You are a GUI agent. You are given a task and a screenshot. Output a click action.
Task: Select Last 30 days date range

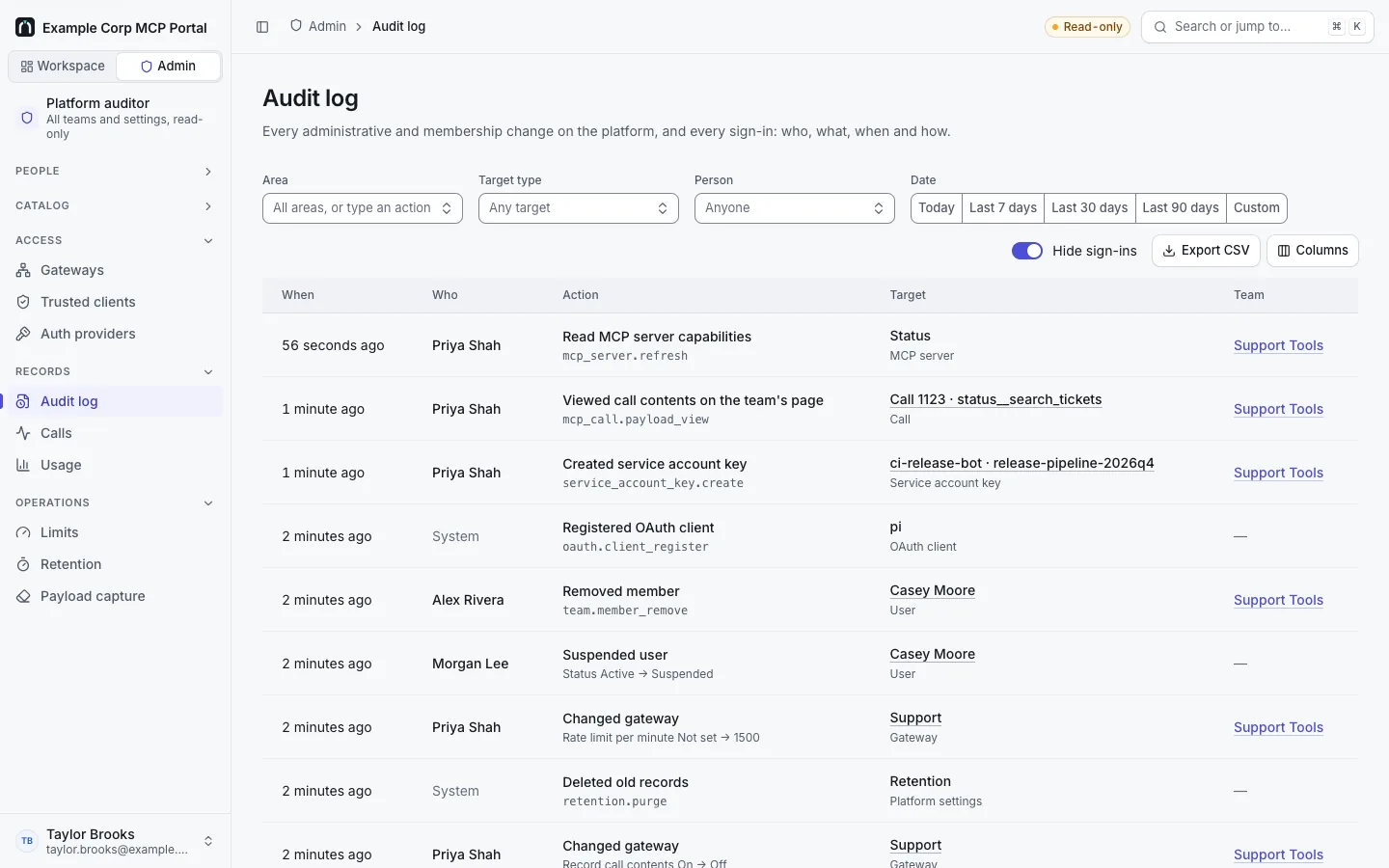coord(1089,208)
